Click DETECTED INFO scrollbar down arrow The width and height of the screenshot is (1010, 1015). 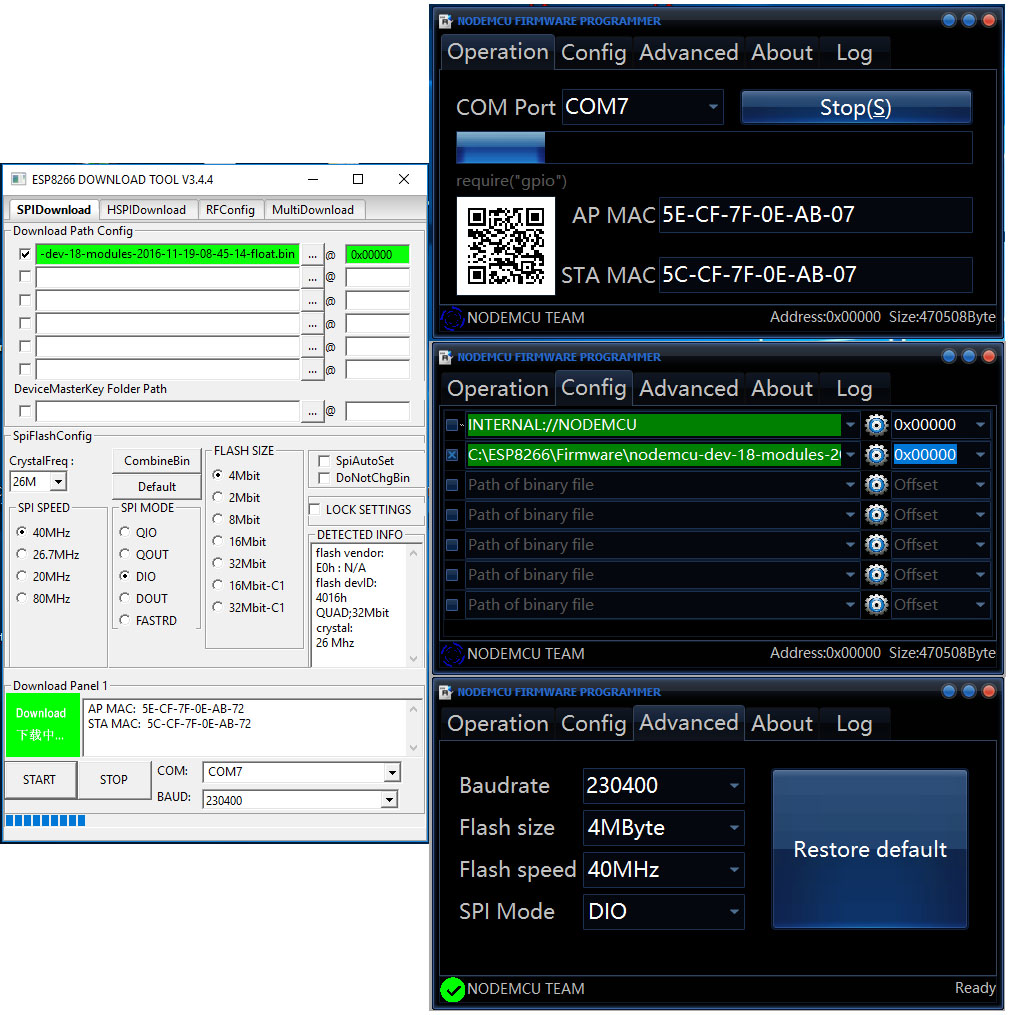coord(414,659)
